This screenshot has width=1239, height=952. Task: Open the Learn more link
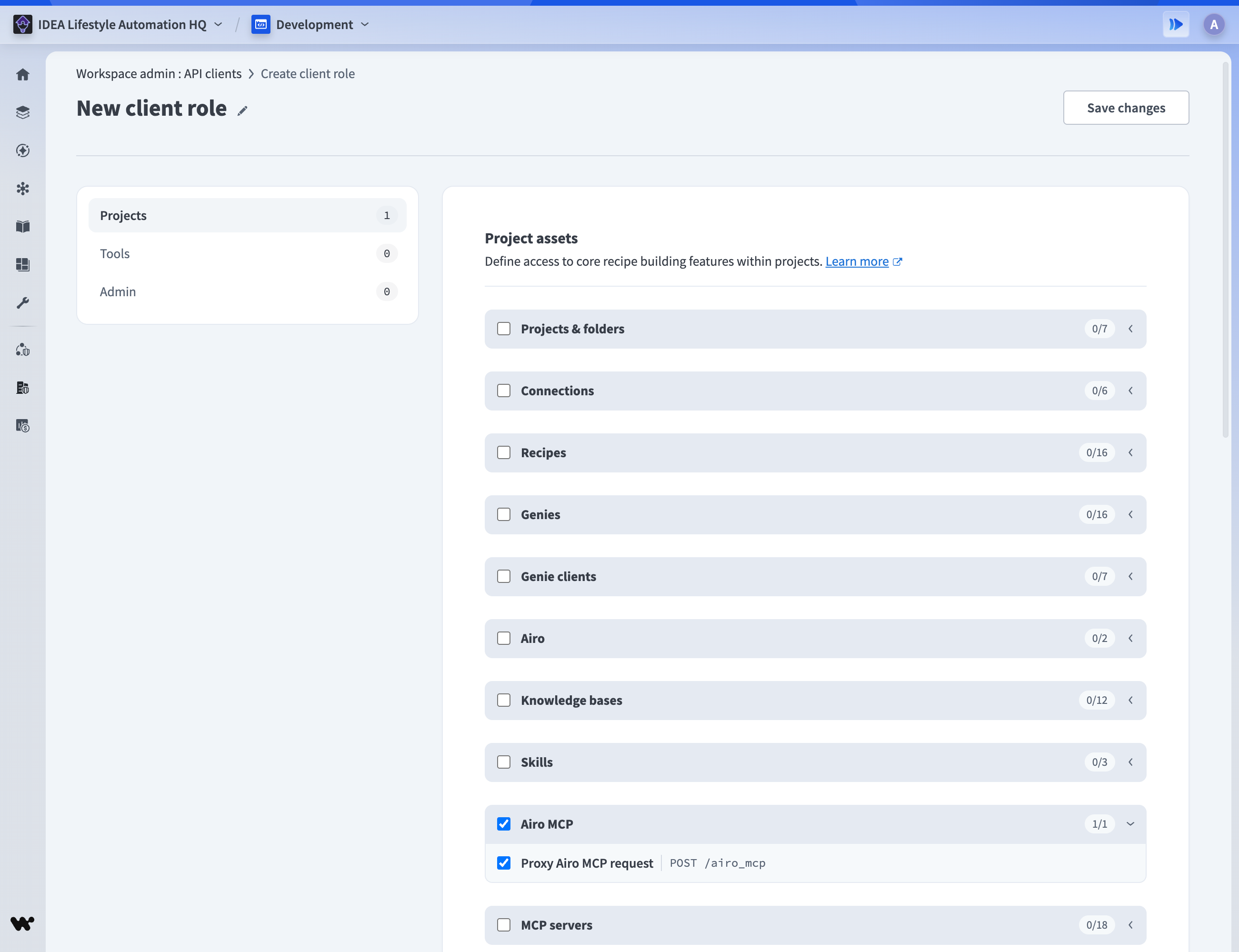pyautogui.click(x=857, y=261)
